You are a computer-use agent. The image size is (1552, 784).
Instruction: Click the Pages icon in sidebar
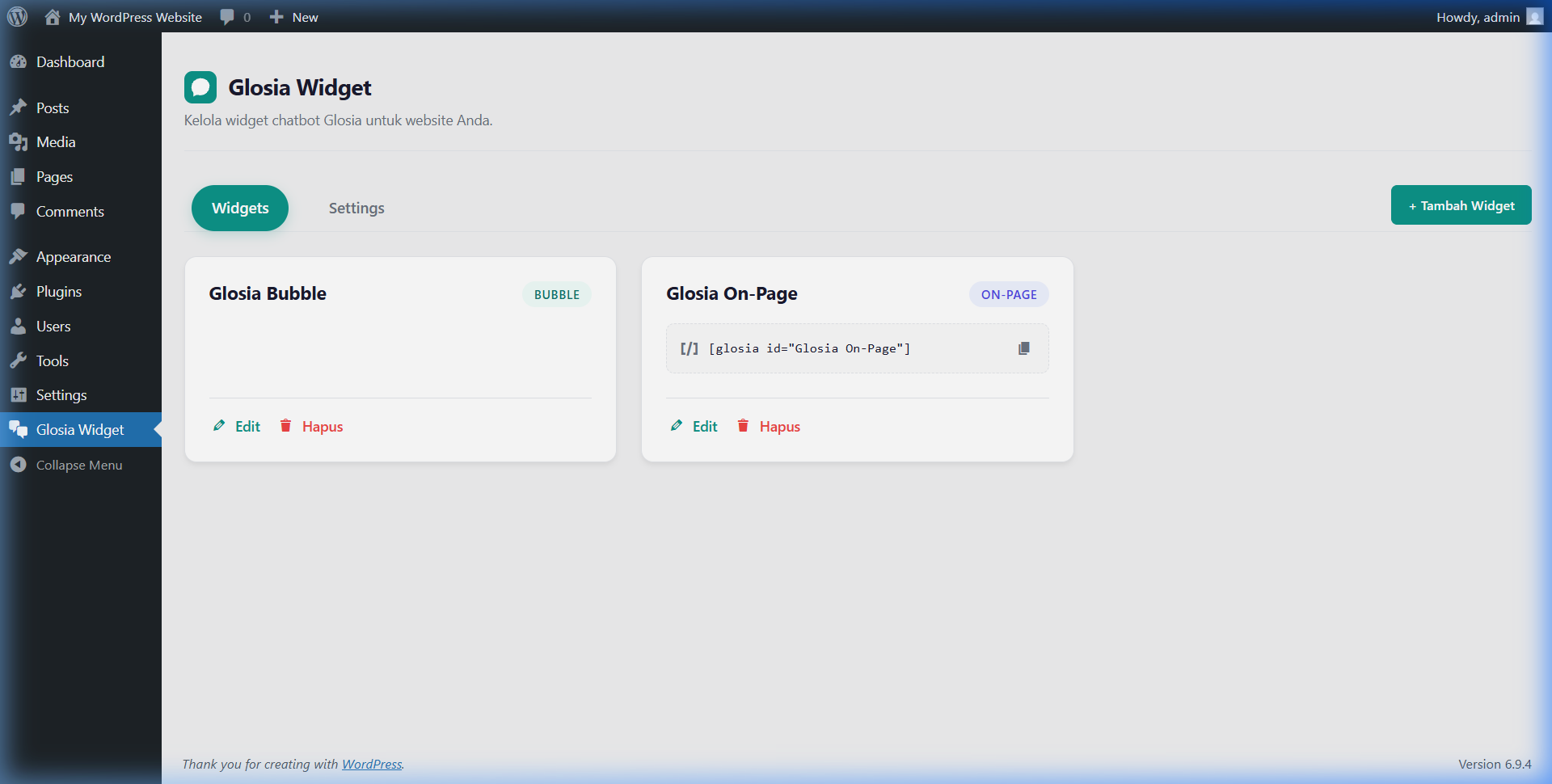tap(18, 177)
